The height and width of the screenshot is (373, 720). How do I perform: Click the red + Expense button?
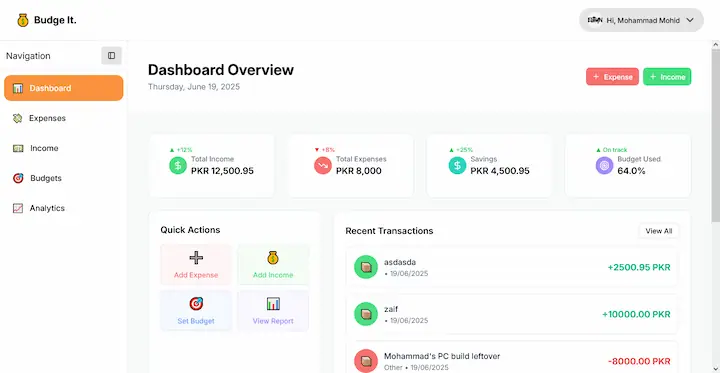pos(612,77)
